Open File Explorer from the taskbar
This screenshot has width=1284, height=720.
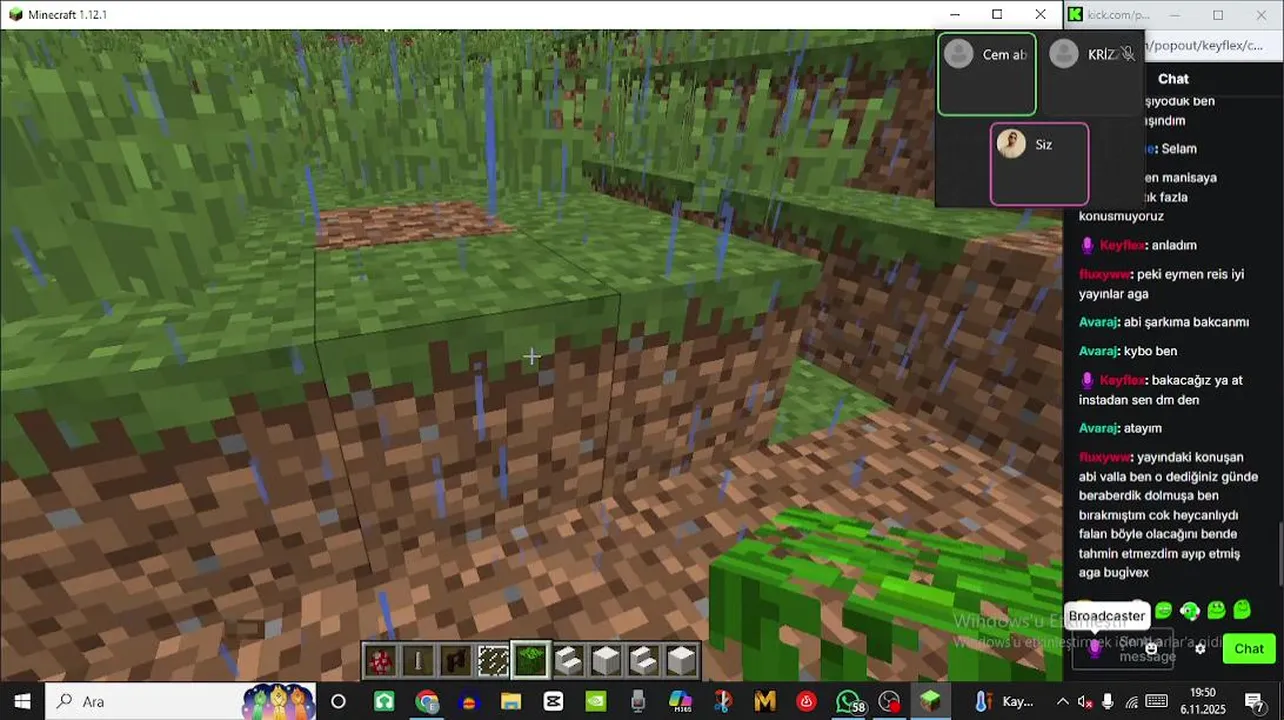point(511,701)
